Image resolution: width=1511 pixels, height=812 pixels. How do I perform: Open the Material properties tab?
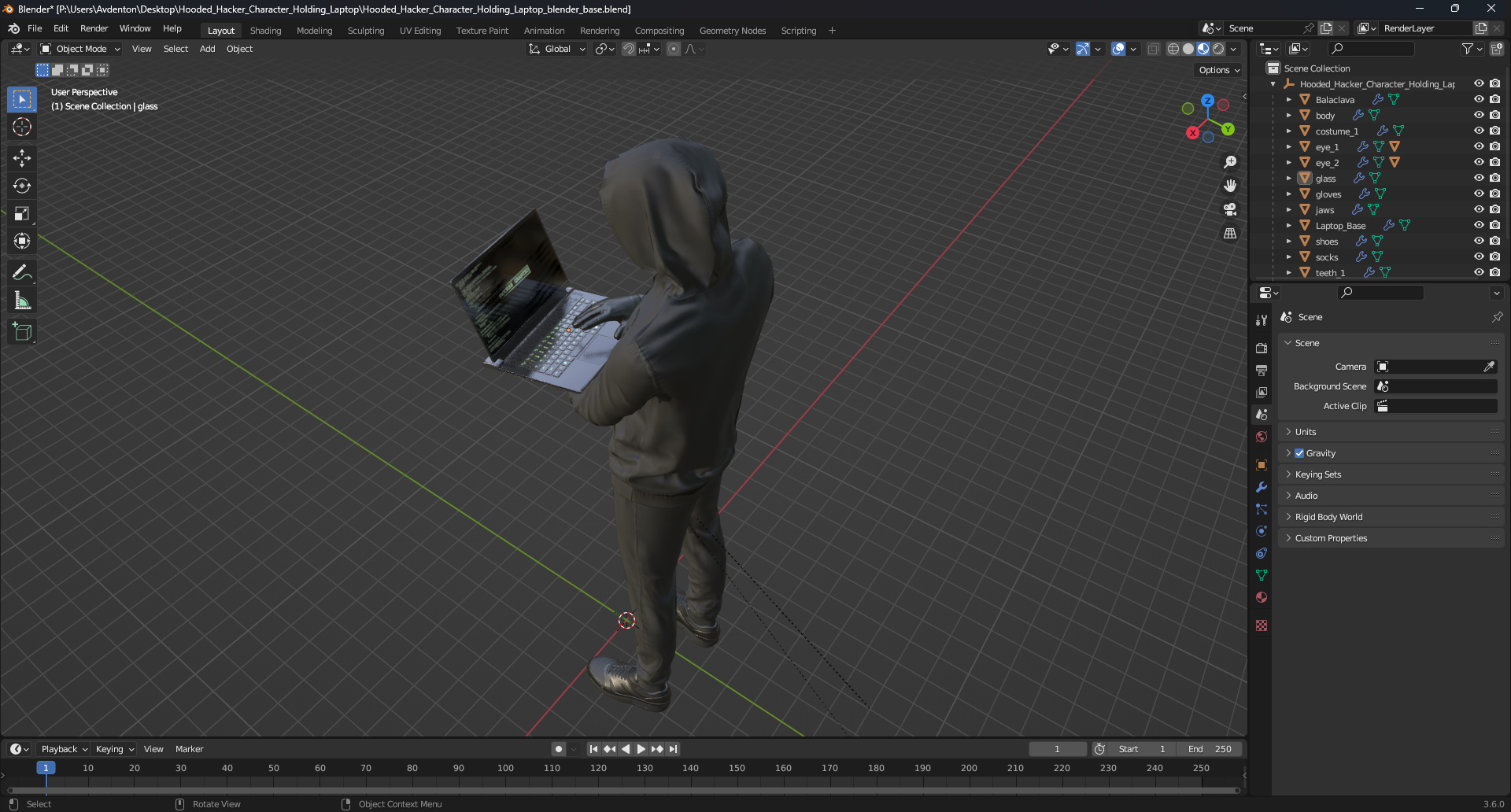1262,597
